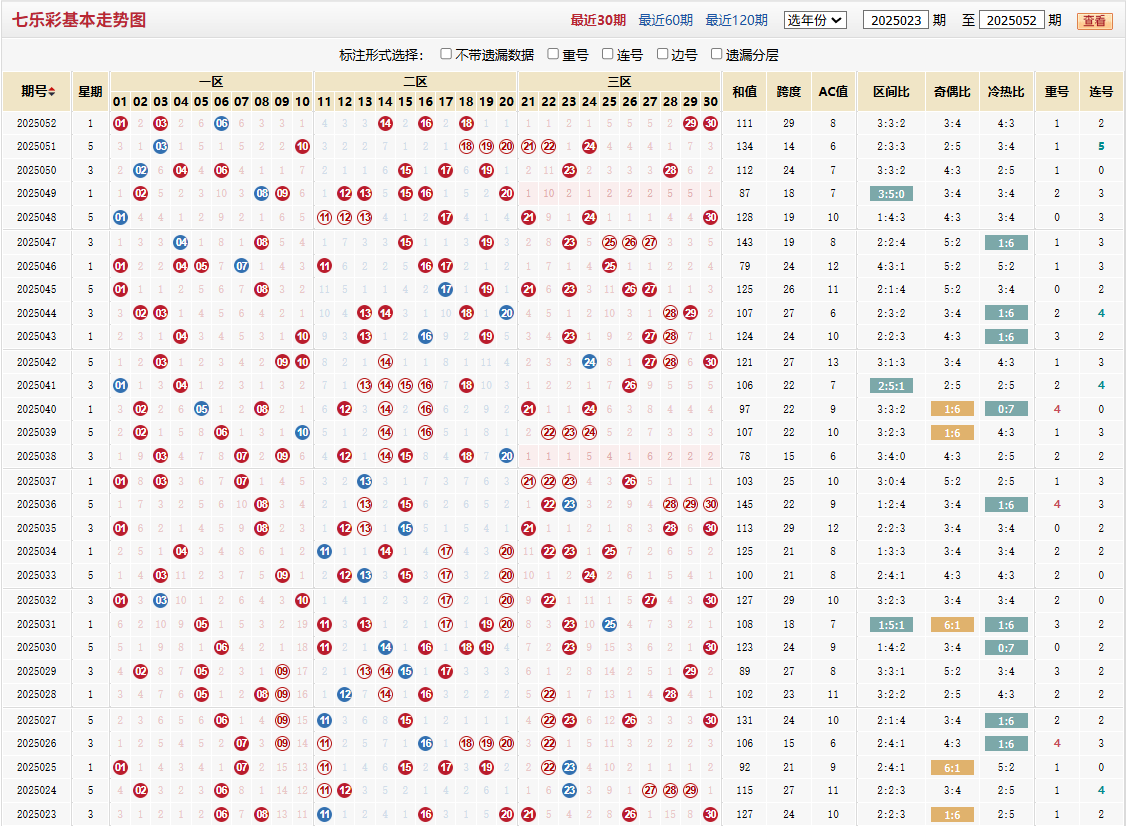Click the highlighted 3:5:0 cell in row 2025049

point(891,194)
